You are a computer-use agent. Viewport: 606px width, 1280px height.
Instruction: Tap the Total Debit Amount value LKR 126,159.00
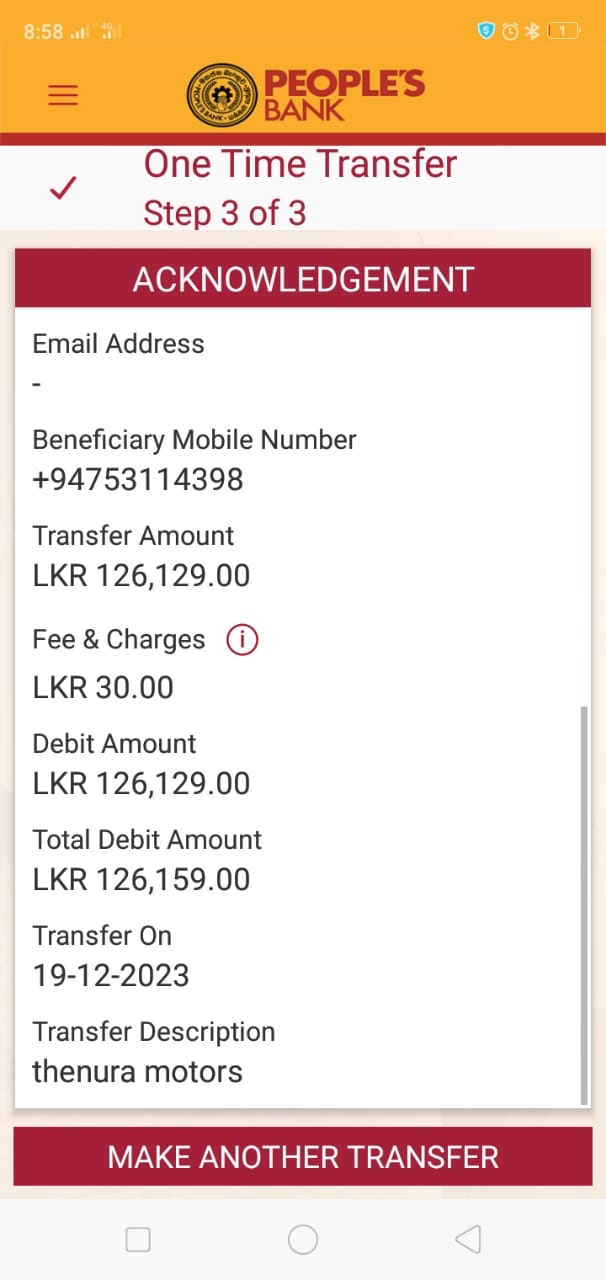(141, 880)
